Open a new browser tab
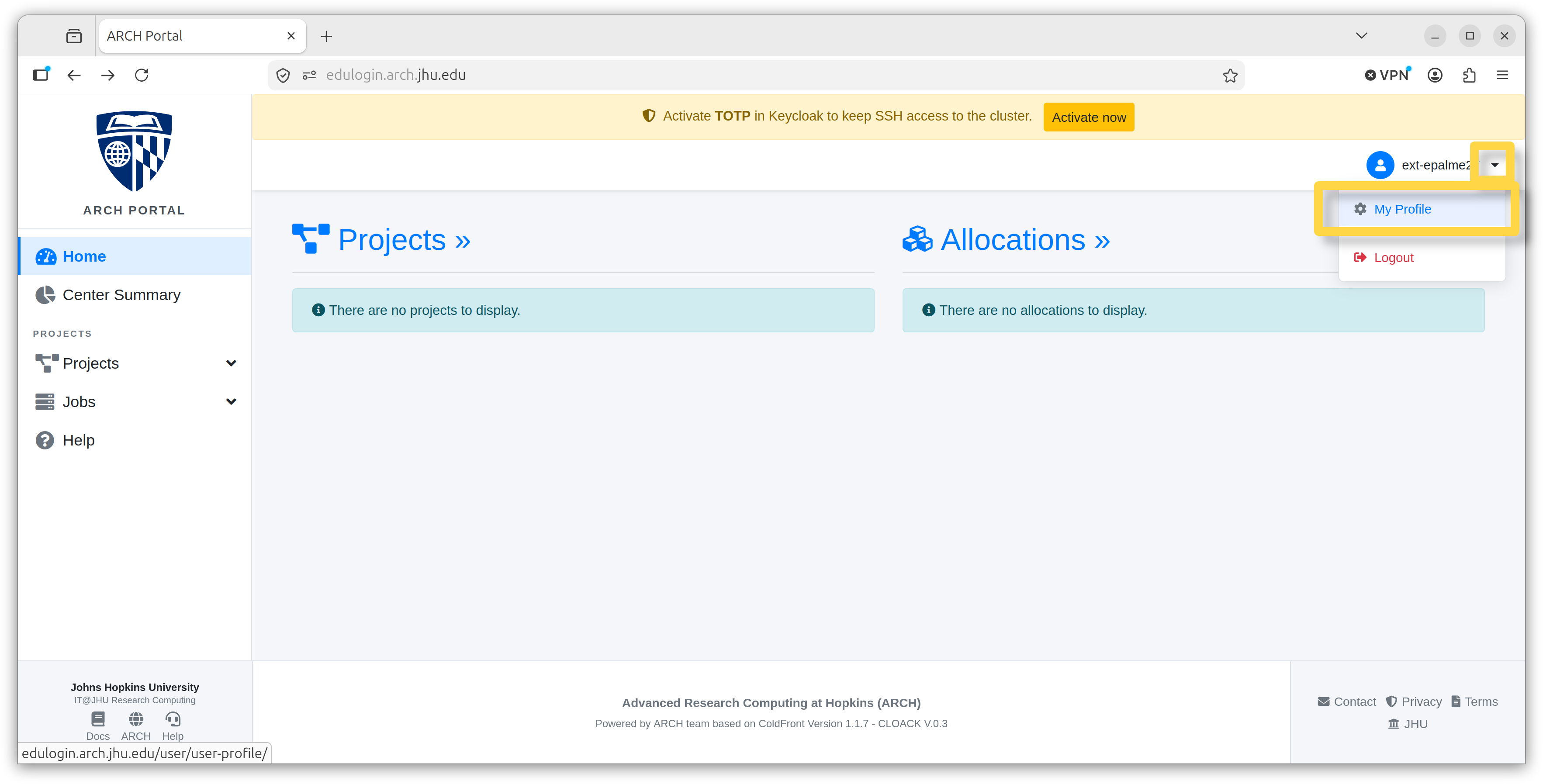Screen dimensions: 1543x784 click(326, 37)
